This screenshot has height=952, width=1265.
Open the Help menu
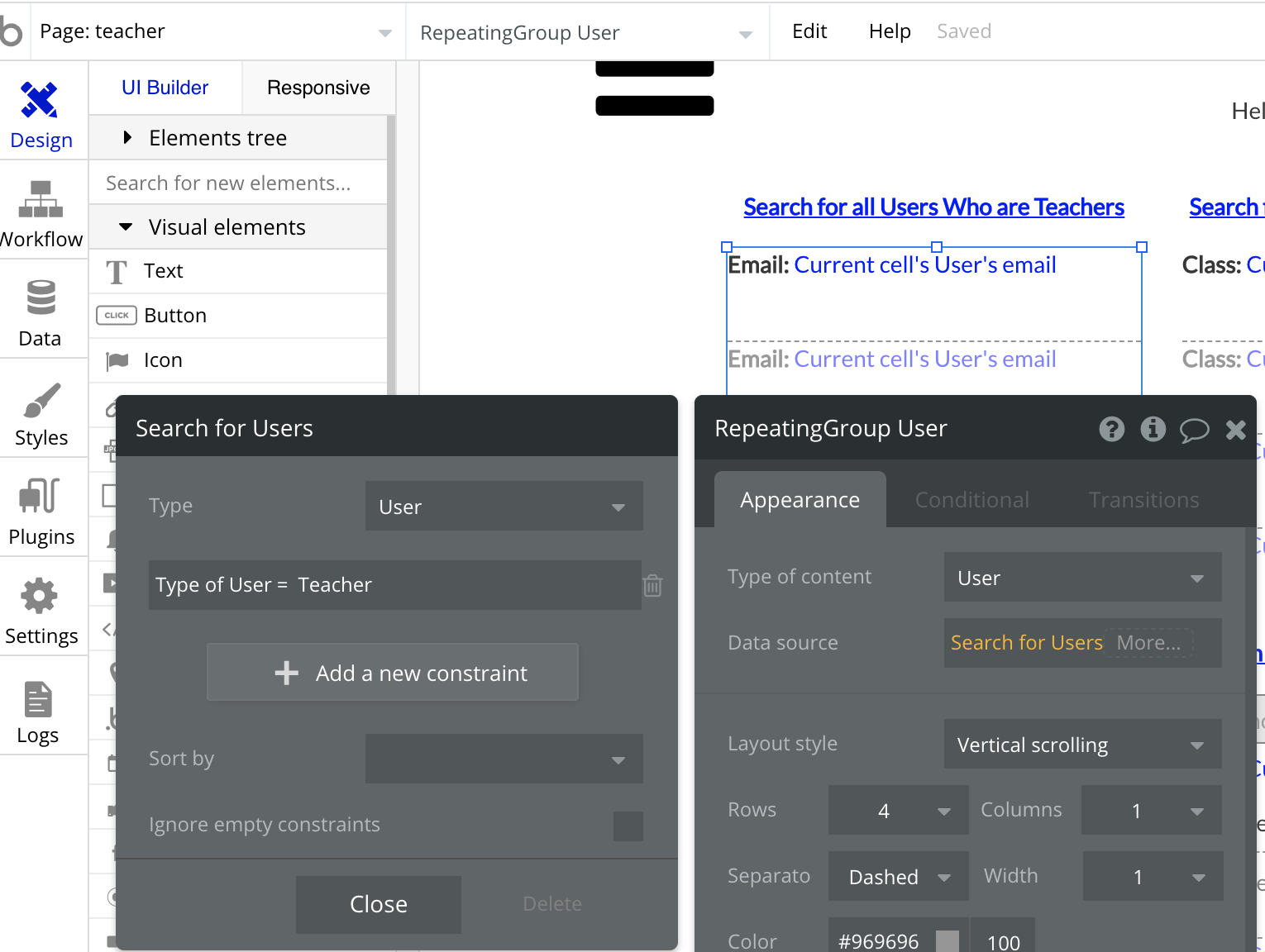(x=890, y=31)
